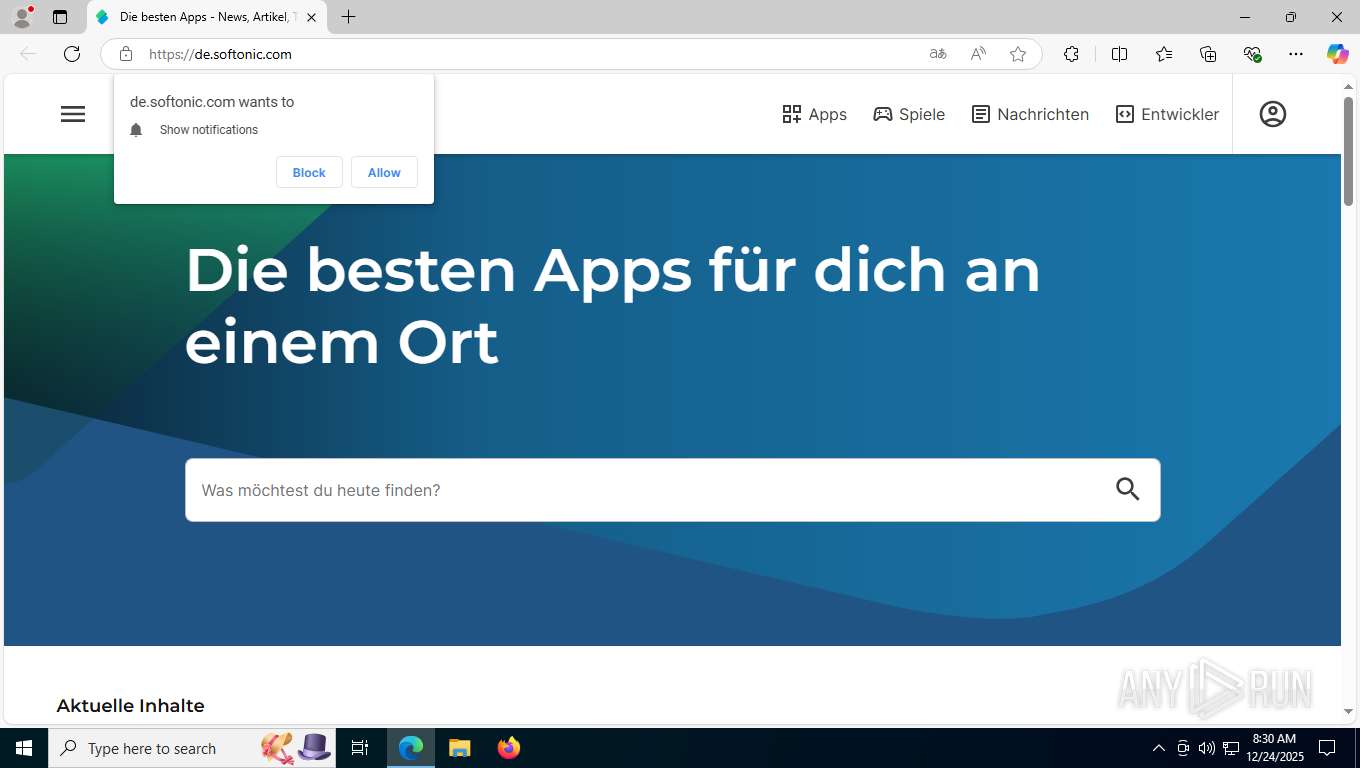Open the Edge profile avatar
The width and height of the screenshot is (1360, 768).
pos(22,17)
